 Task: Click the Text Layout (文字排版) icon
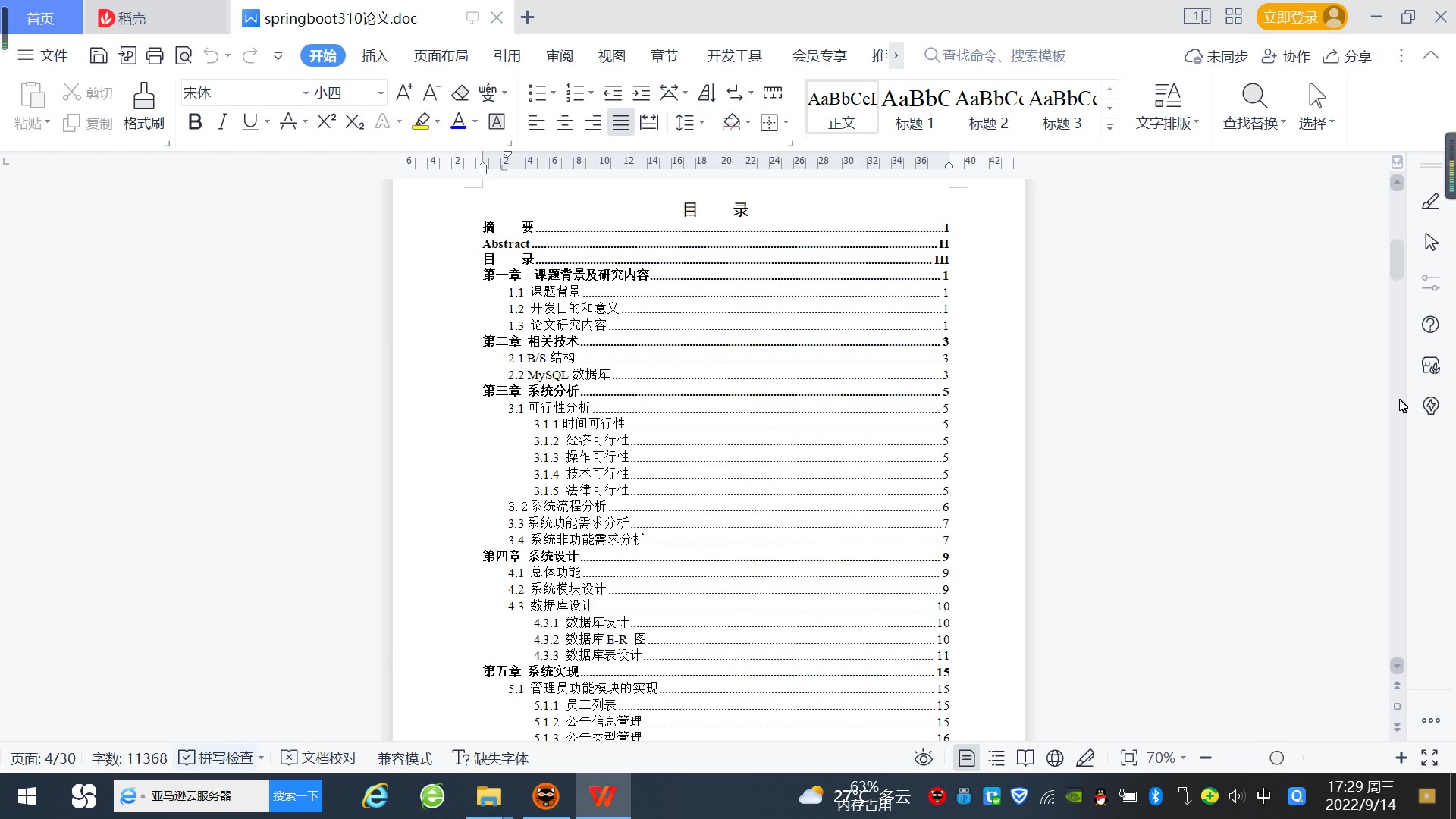click(x=1167, y=107)
